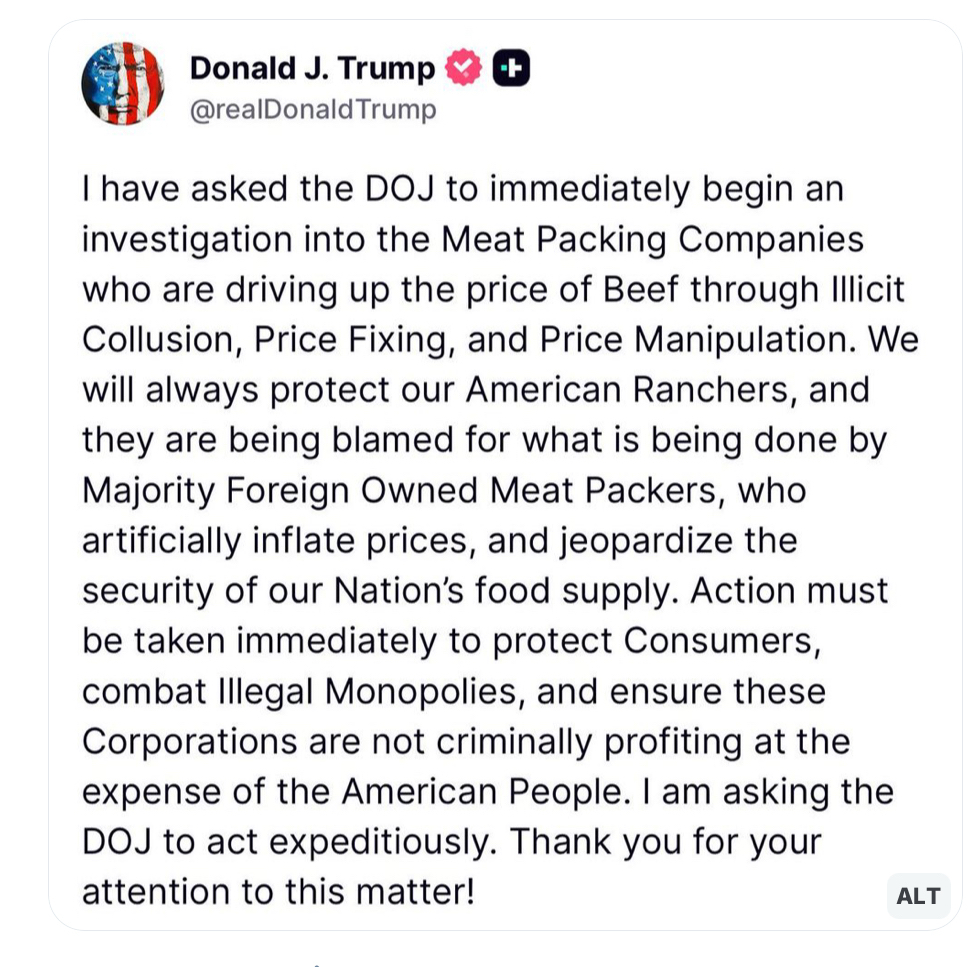Click the words "Meat Packing Companies"
This screenshot has height=967, width=968.
pyautogui.click(x=652, y=240)
